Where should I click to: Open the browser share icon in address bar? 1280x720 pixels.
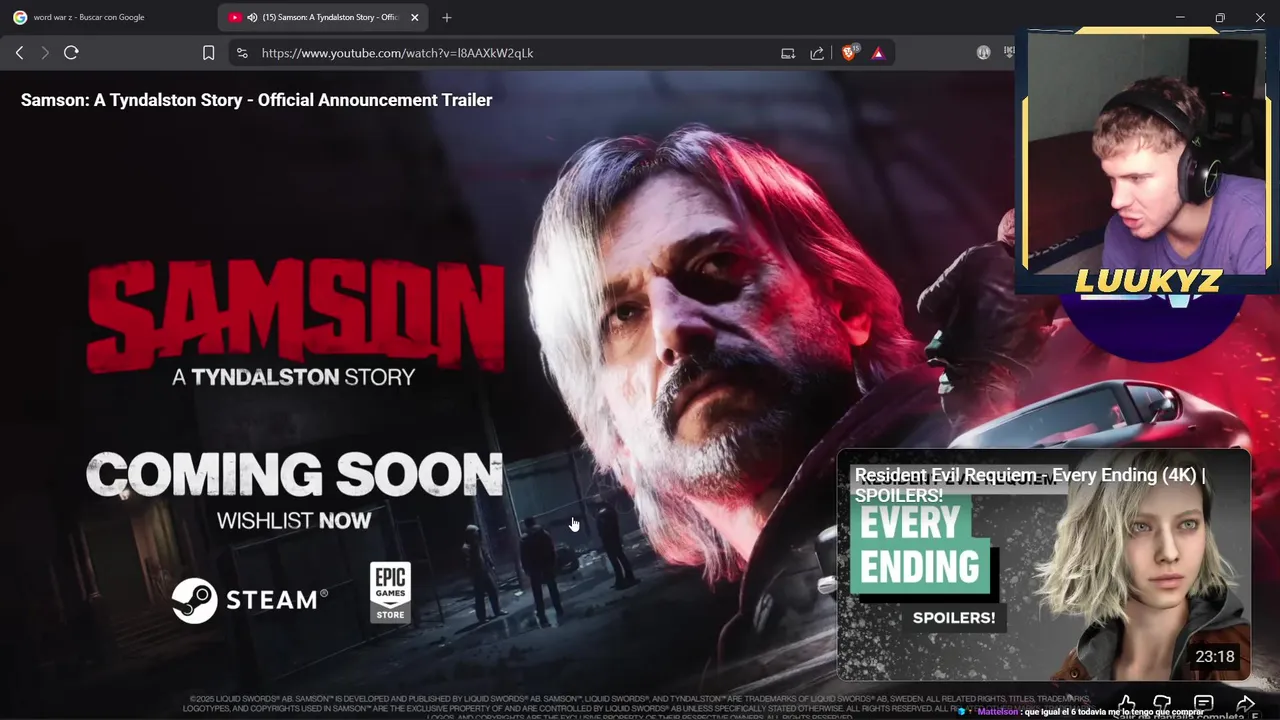pos(817,53)
